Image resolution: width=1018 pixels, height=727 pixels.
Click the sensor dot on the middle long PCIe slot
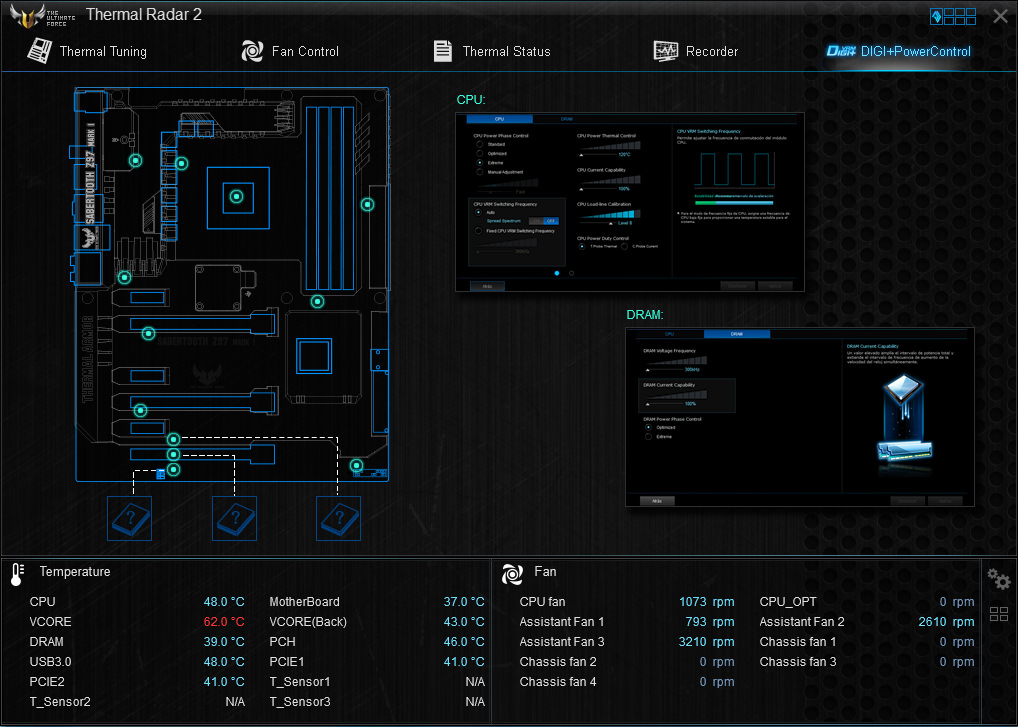pyautogui.click(x=140, y=410)
